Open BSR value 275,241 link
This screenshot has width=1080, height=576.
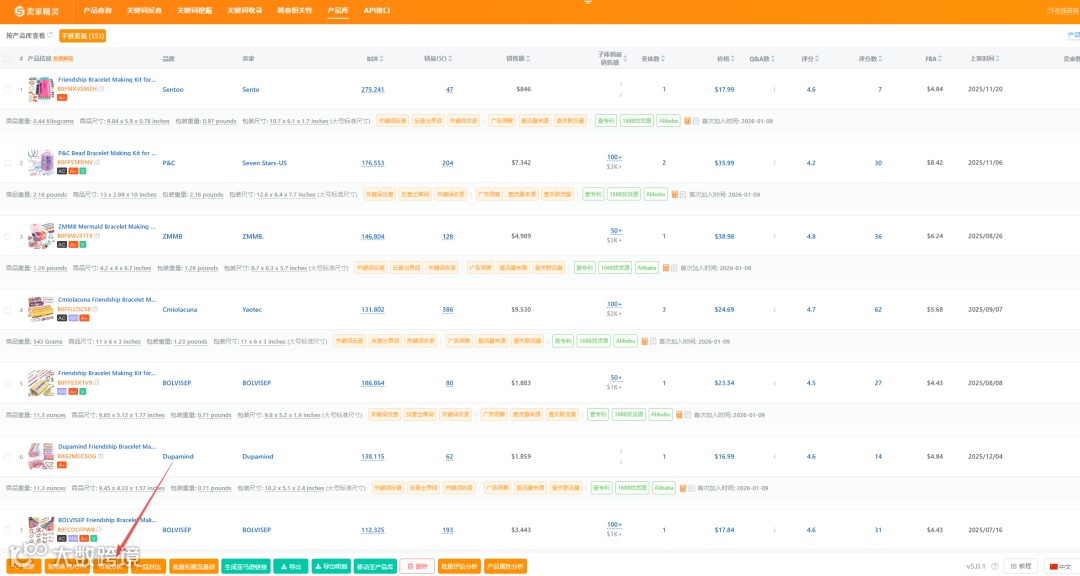(x=373, y=90)
